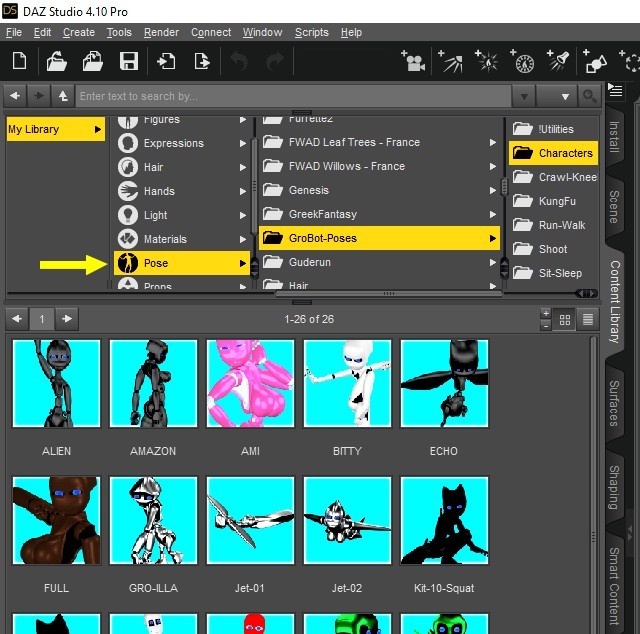Screen dimensions: 640x634
Task: Click the Open file toolbar icon
Action: coord(56,61)
